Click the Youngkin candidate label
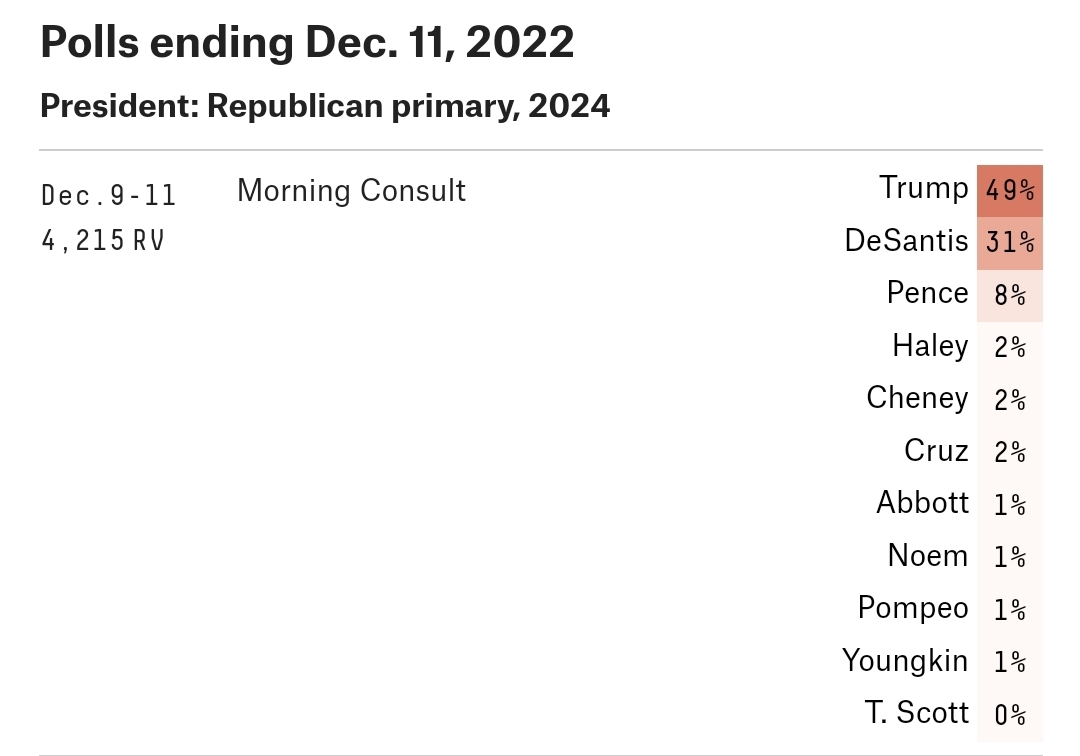1080x756 pixels. click(904, 661)
